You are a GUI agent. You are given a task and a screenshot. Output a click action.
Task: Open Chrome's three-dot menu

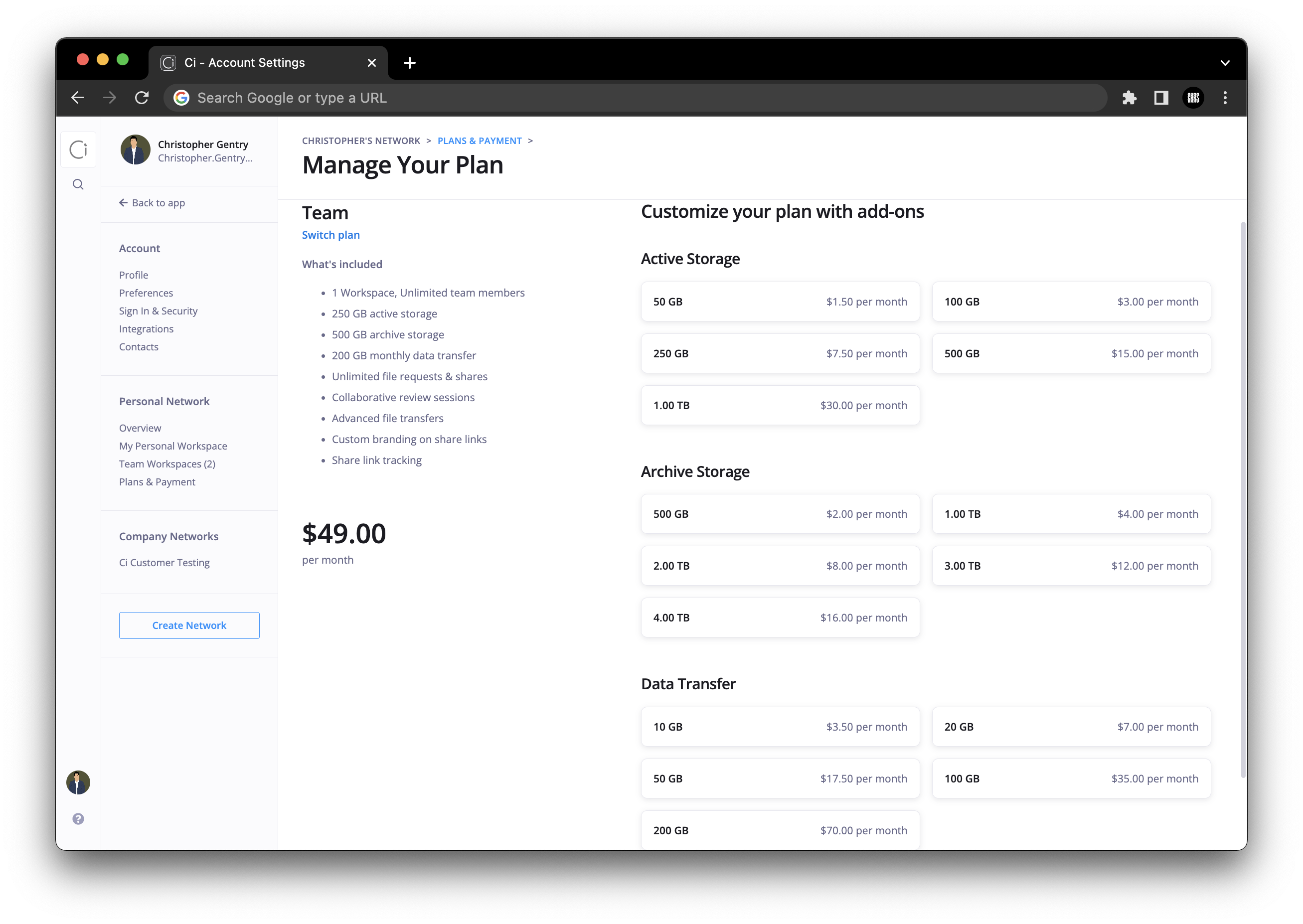coord(1225,97)
